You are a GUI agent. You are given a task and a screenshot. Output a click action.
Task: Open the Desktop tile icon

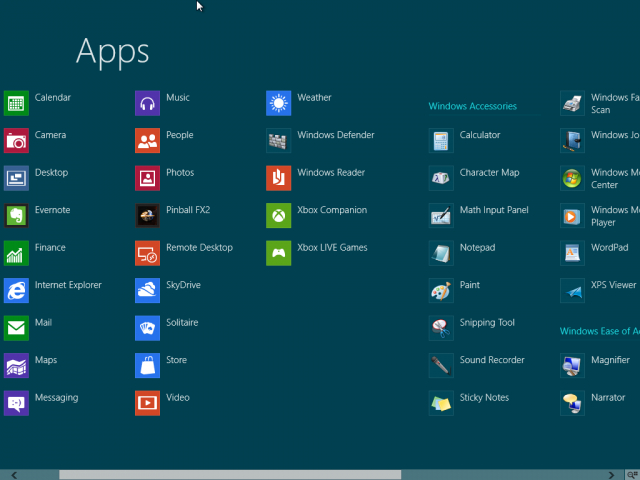[x=16, y=178]
